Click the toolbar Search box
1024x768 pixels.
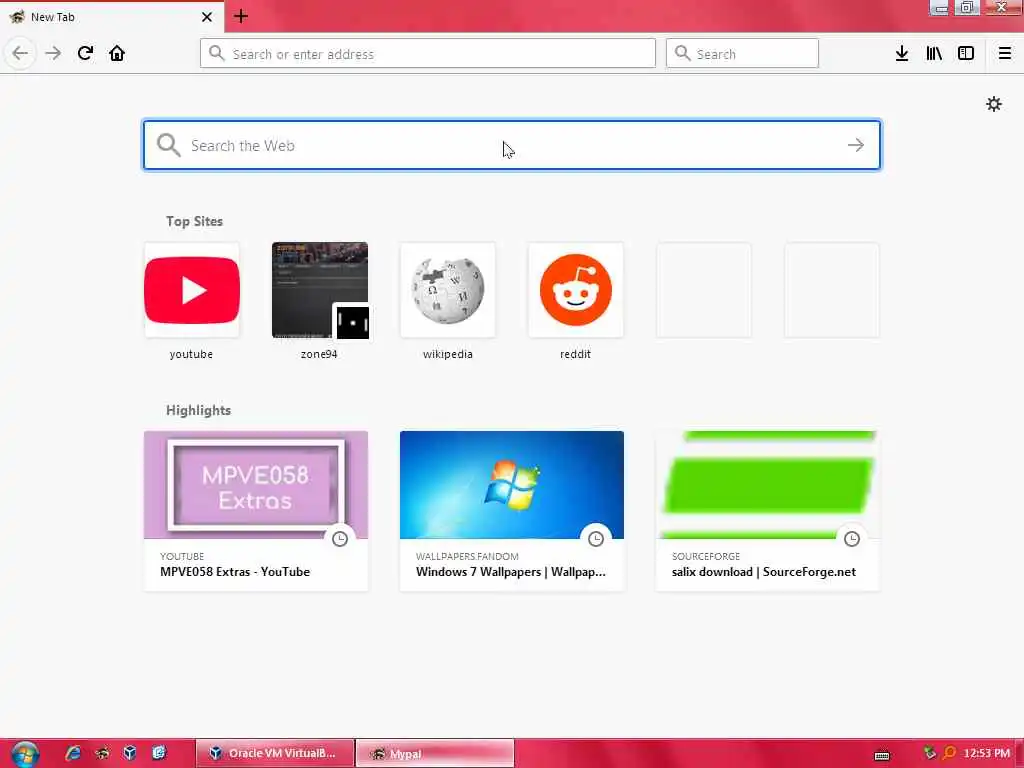(742, 54)
